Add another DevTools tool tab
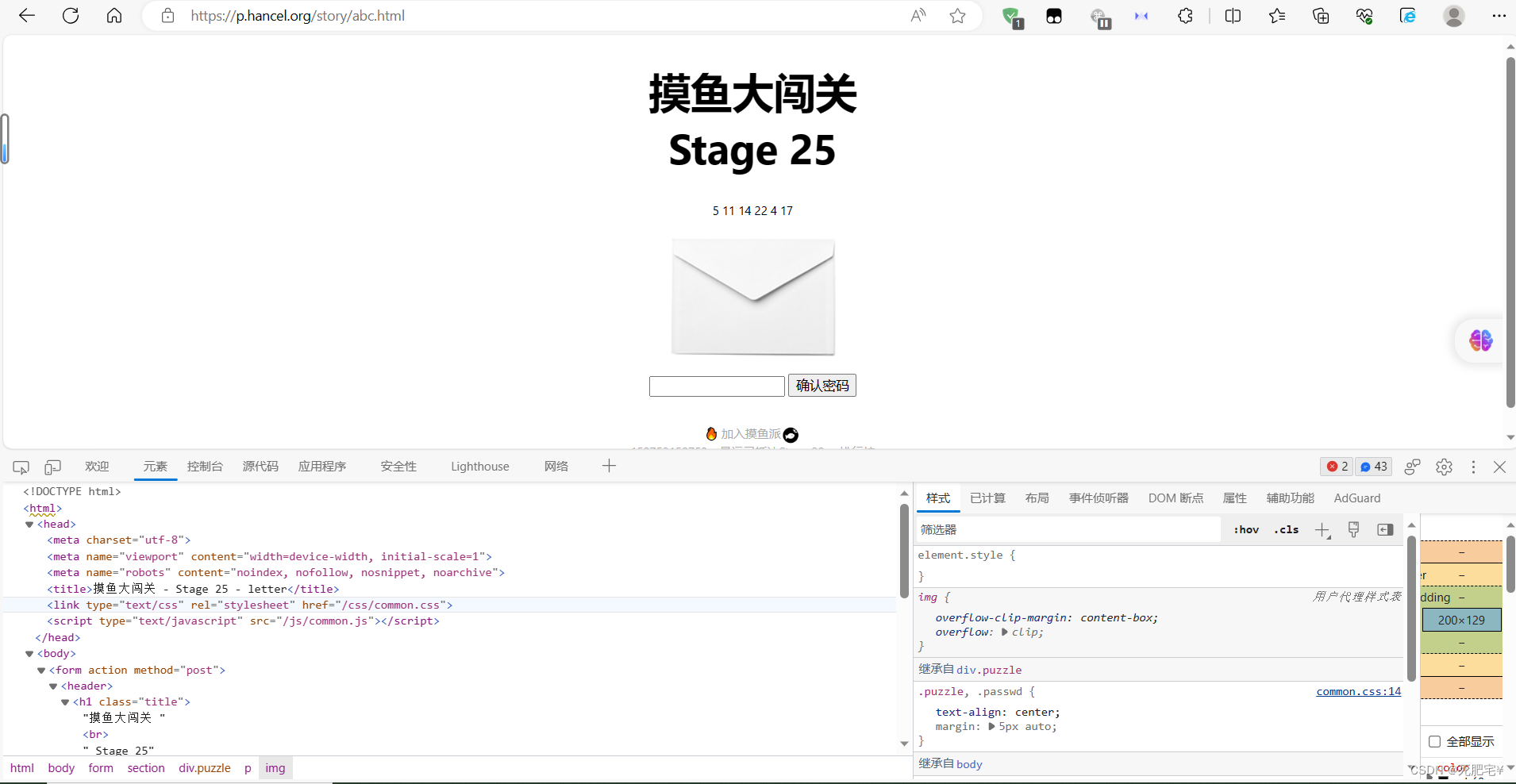 coord(609,466)
